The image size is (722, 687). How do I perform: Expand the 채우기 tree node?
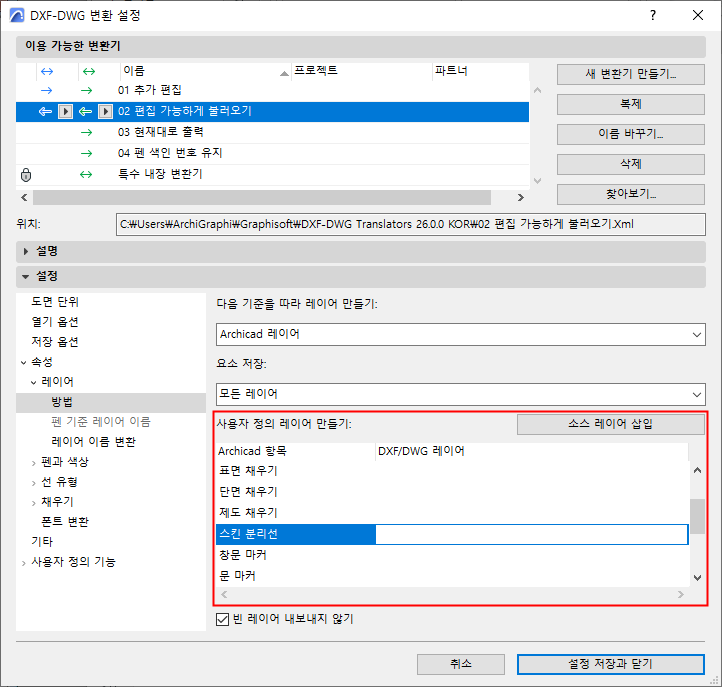(34, 503)
